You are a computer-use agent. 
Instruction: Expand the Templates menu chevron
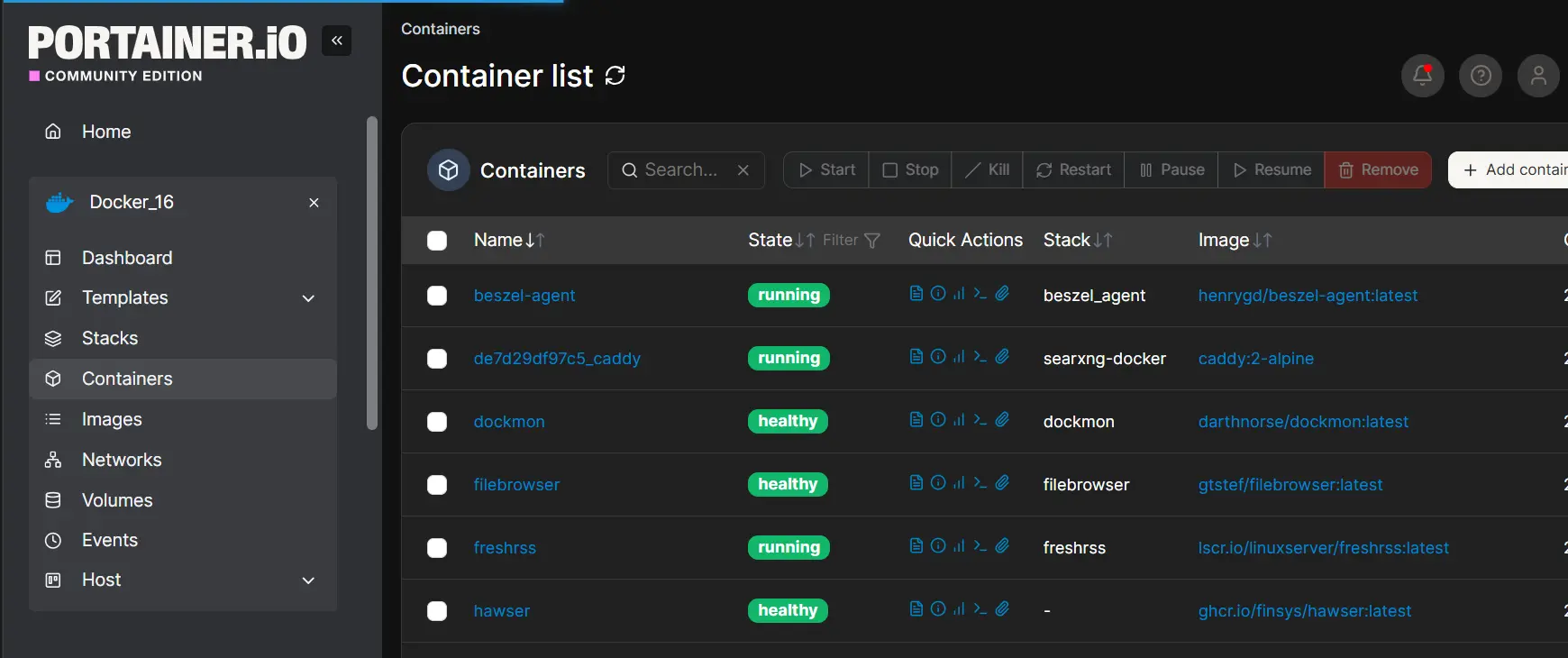308,298
